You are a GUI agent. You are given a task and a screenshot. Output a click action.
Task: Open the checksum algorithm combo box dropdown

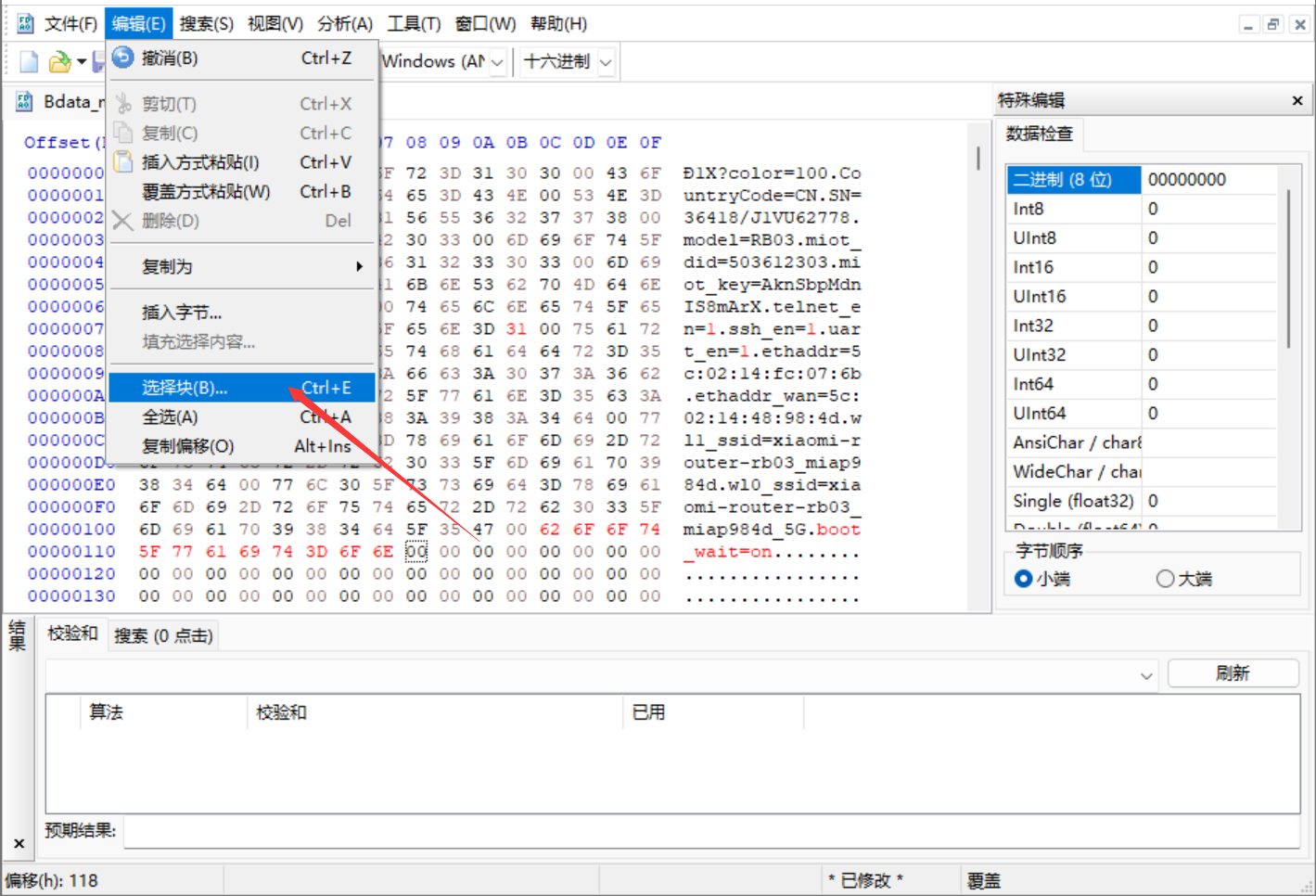[1146, 675]
